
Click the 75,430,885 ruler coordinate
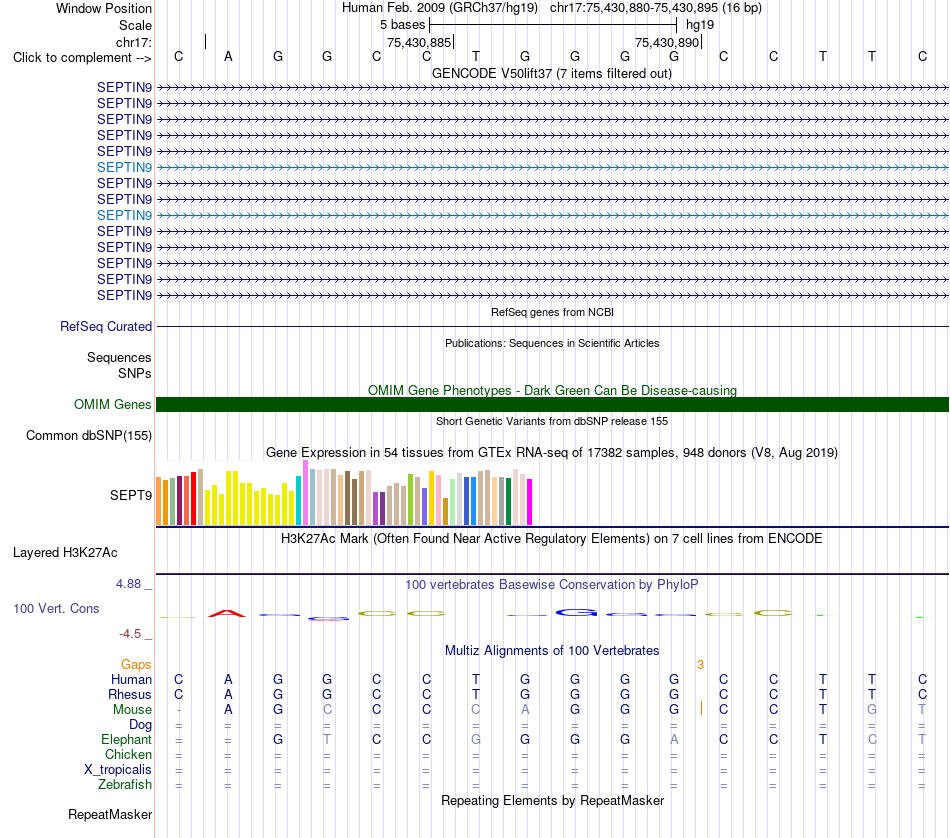(x=419, y=42)
